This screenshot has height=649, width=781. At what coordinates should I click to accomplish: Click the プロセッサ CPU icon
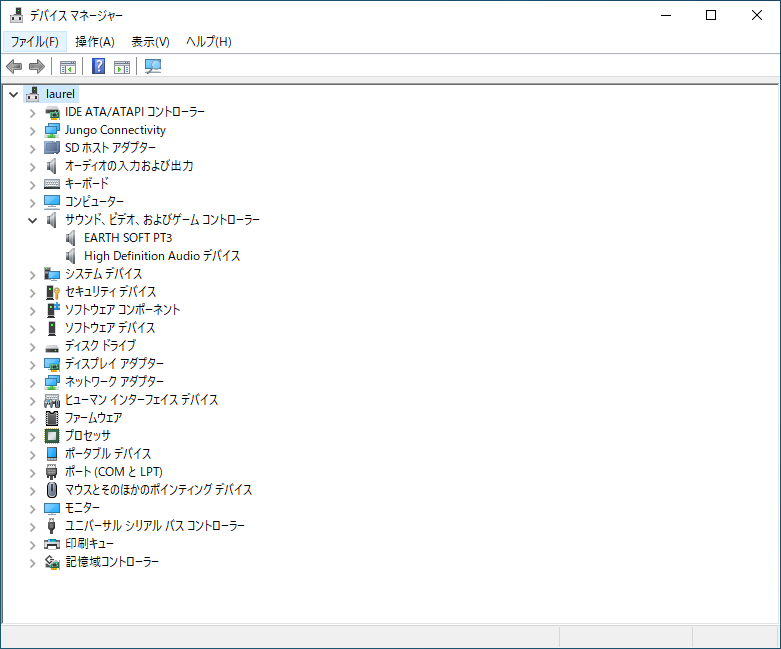[x=52, y=436]
